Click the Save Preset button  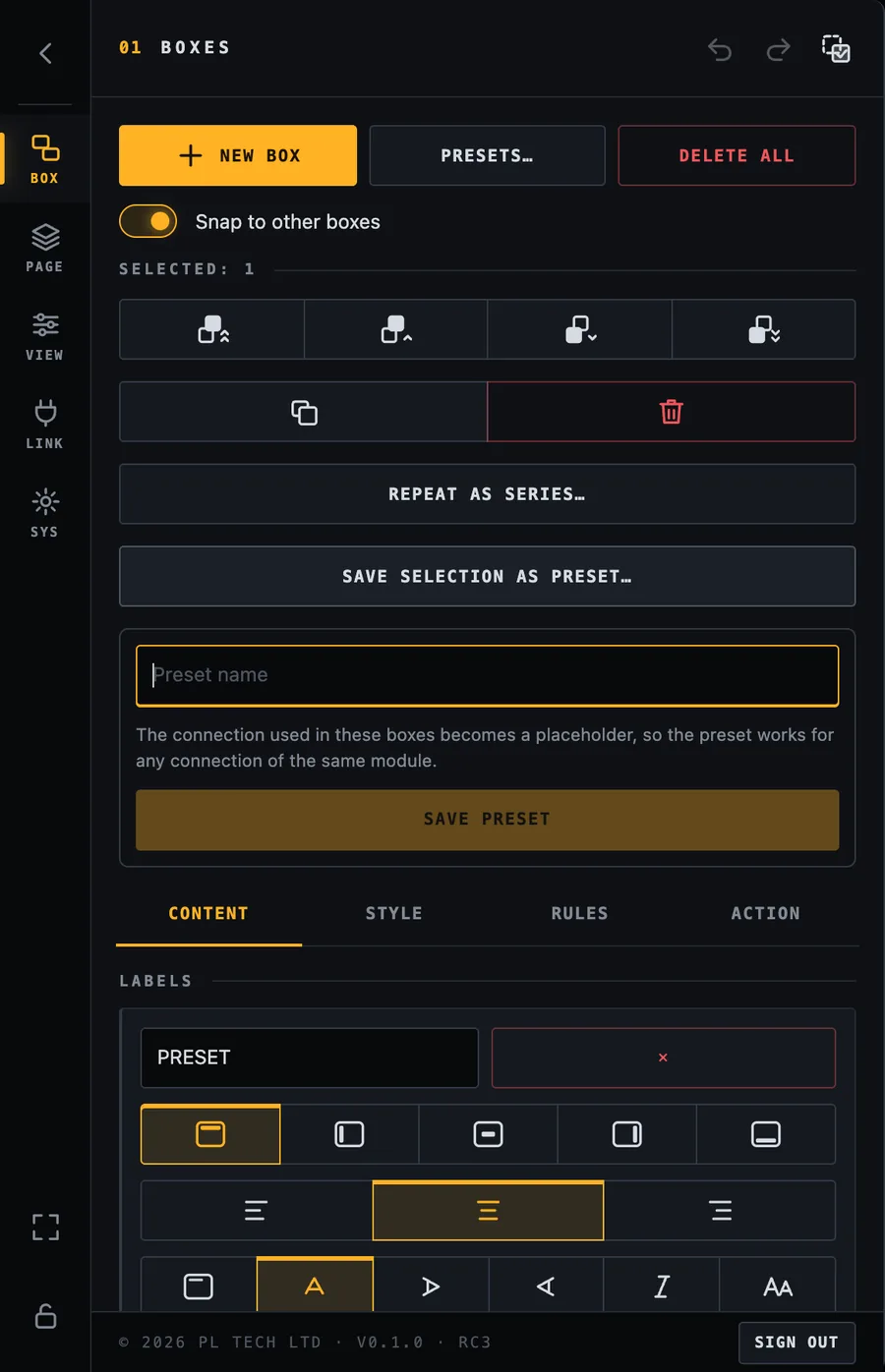coord(487,820)
